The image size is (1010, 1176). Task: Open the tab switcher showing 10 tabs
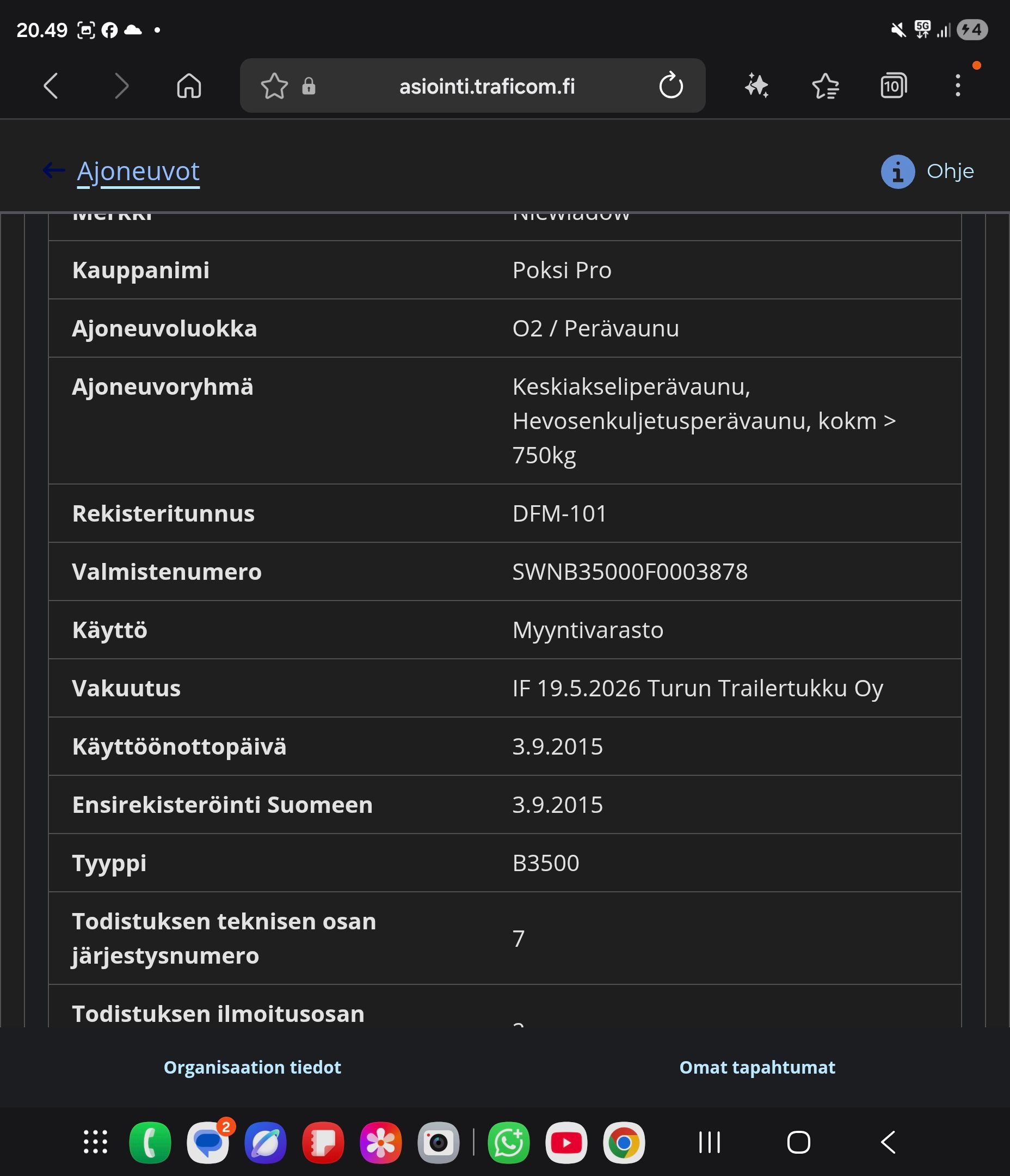(x=893, y=86)
